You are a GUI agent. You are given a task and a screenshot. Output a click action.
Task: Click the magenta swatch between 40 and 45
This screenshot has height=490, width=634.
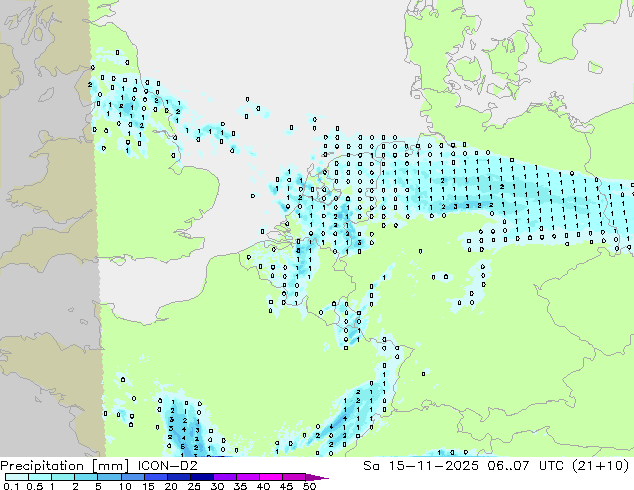(271, 477)
